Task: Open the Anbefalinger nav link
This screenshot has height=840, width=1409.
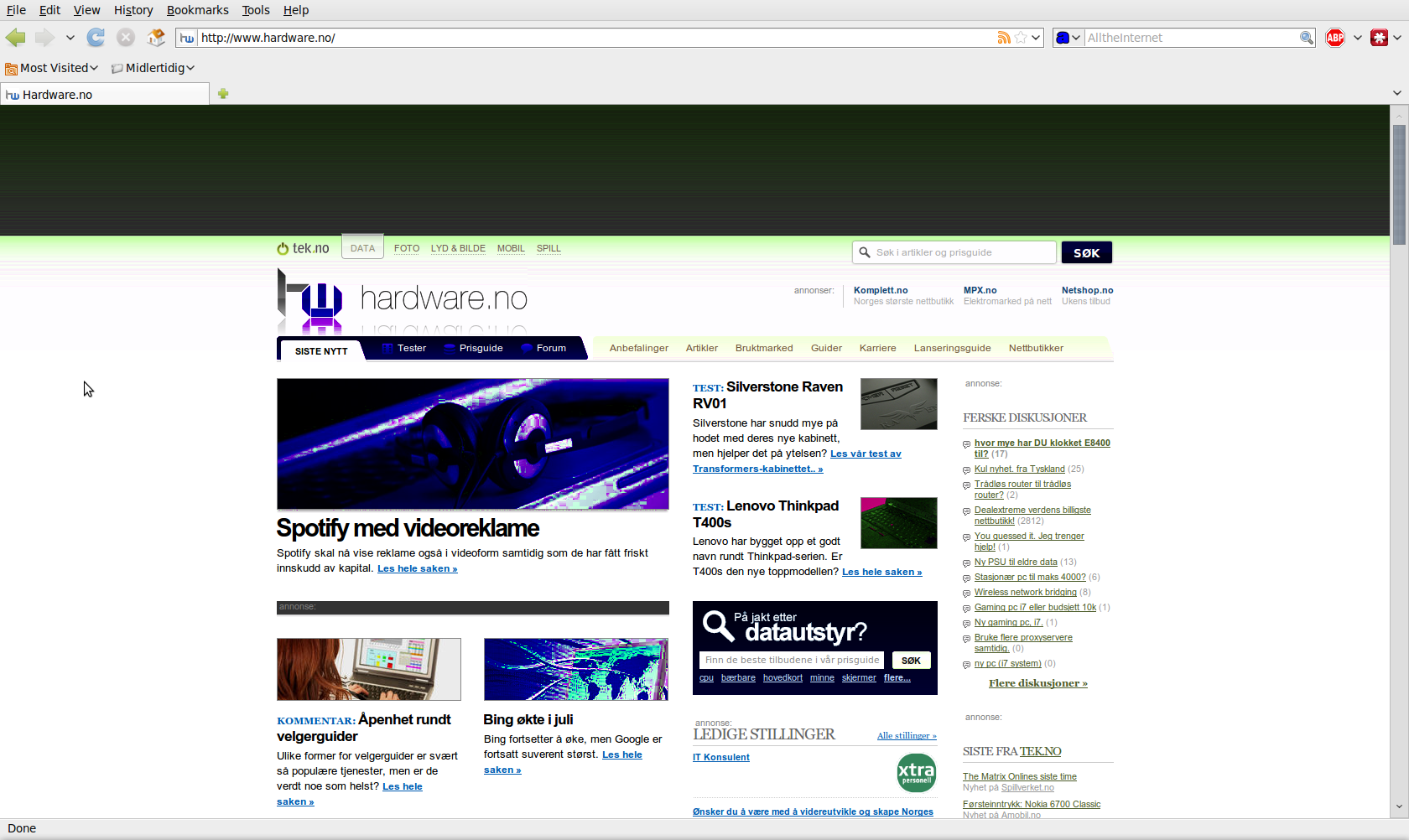Action: (639, 348)
